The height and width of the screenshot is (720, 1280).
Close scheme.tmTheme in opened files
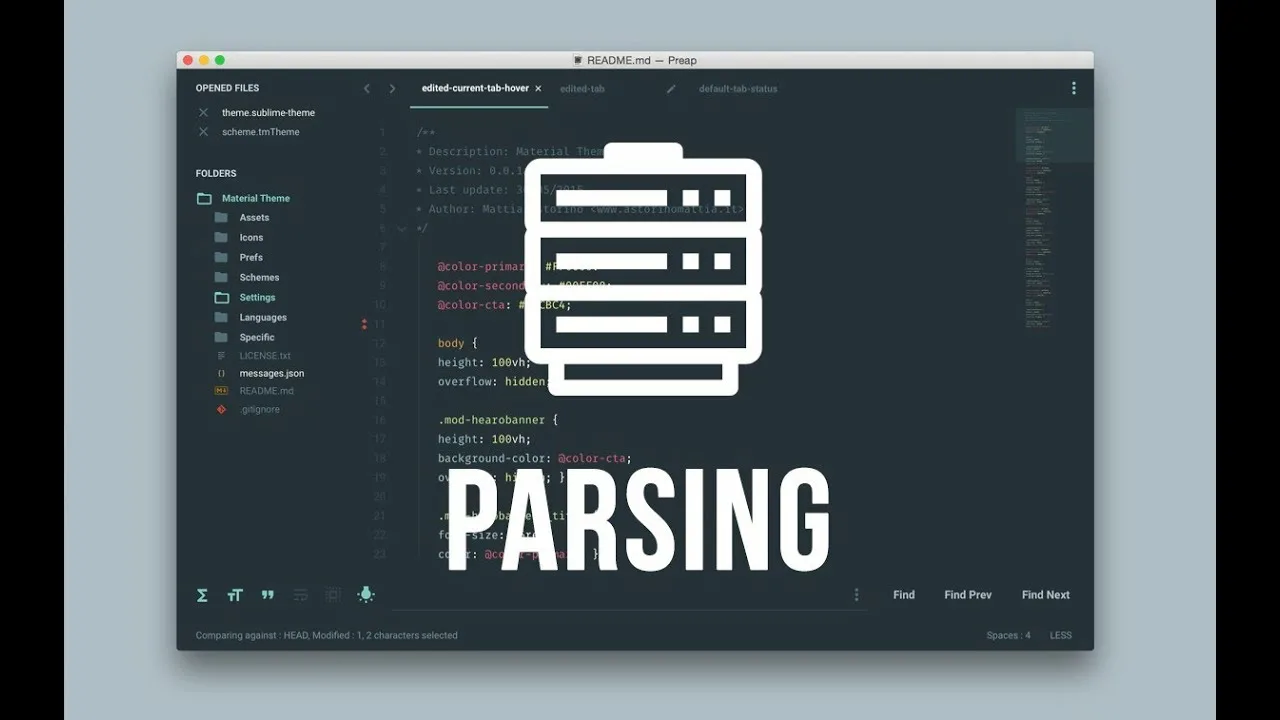click(204, 132)
